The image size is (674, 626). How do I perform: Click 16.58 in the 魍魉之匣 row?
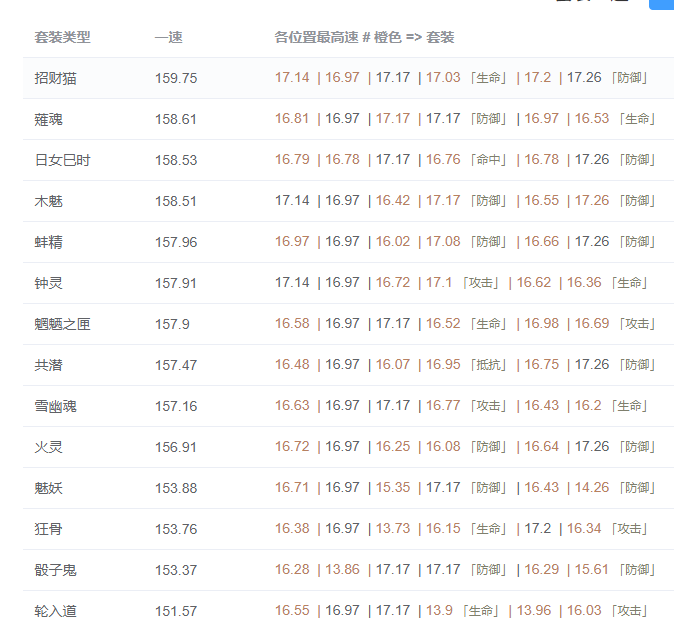click(x=292, y=323)
